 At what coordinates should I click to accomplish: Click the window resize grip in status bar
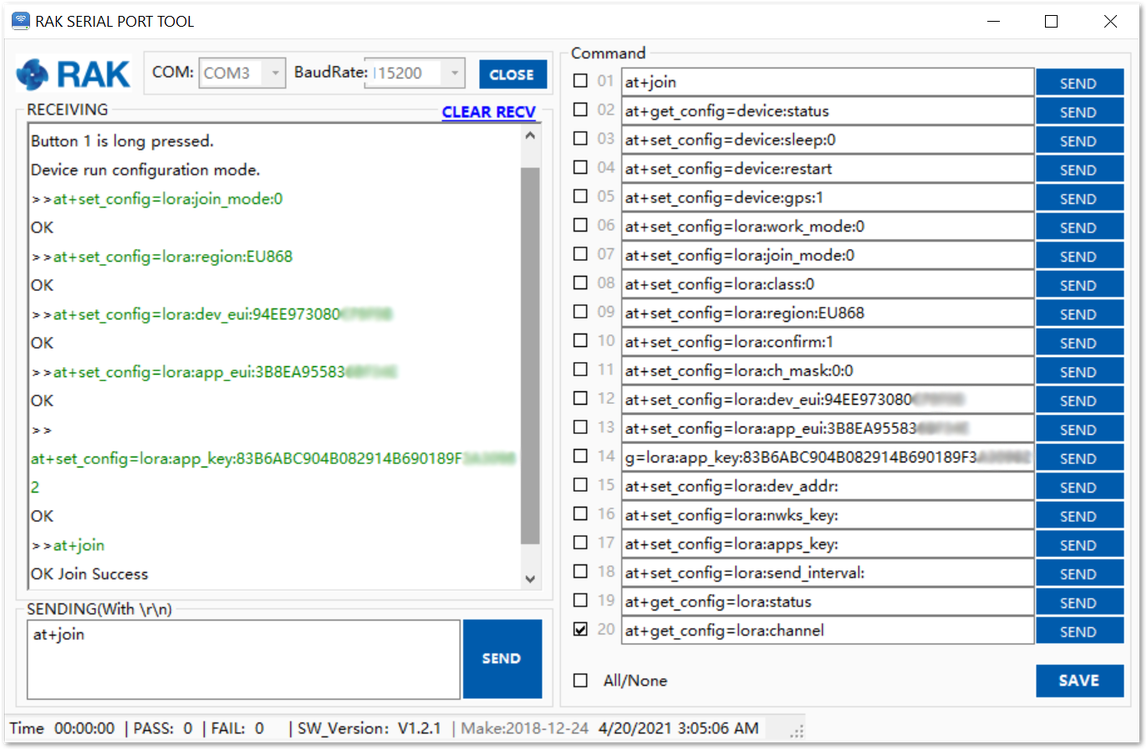tap(797, 730)
